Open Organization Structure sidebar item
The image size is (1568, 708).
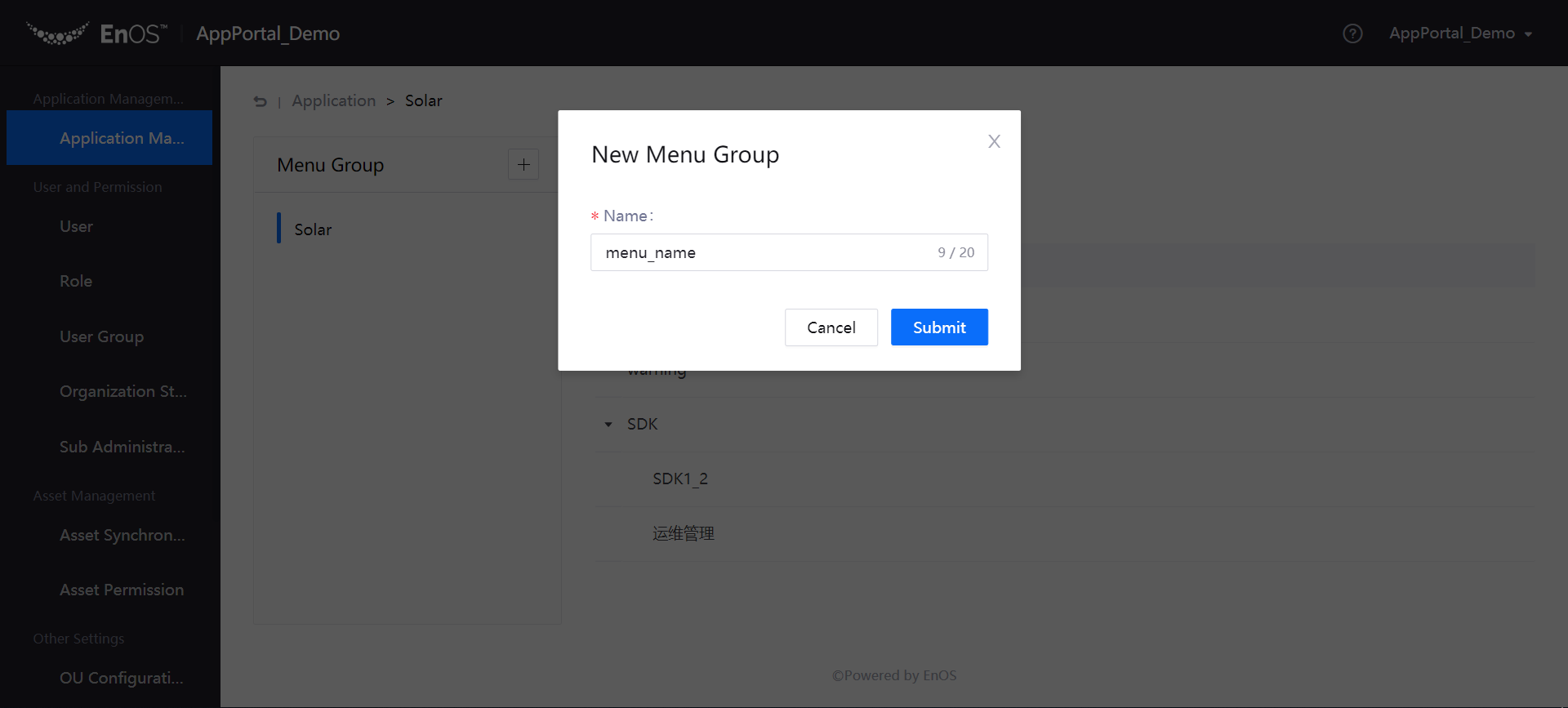(122, 392)
